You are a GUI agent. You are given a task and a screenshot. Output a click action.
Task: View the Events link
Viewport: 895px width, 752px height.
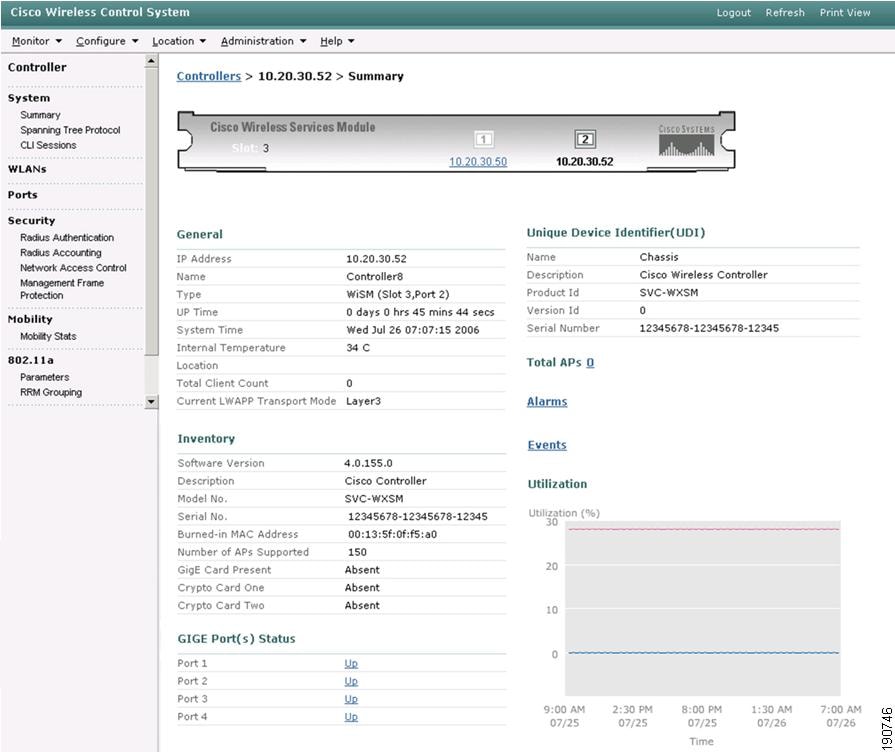point(547,445)
